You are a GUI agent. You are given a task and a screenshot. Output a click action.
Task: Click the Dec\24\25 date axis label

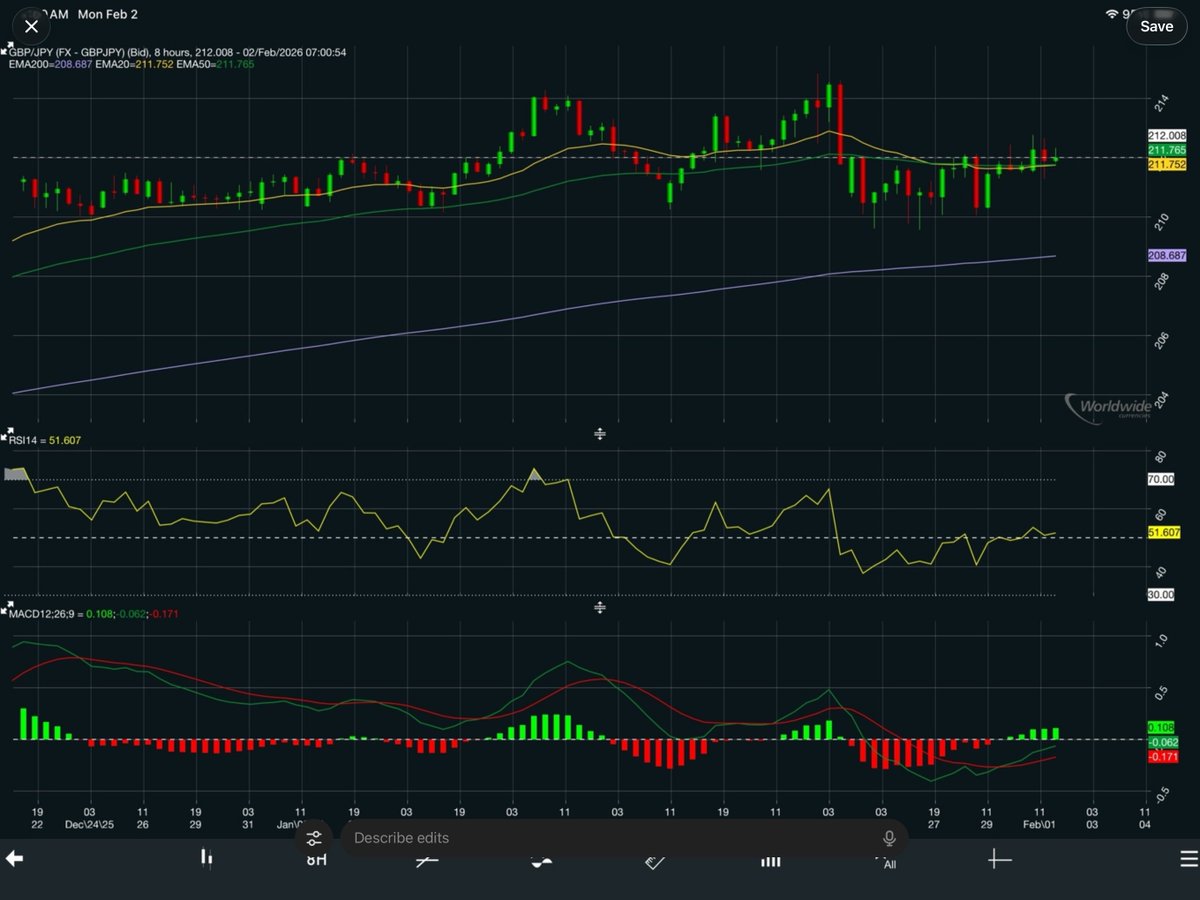90,826
